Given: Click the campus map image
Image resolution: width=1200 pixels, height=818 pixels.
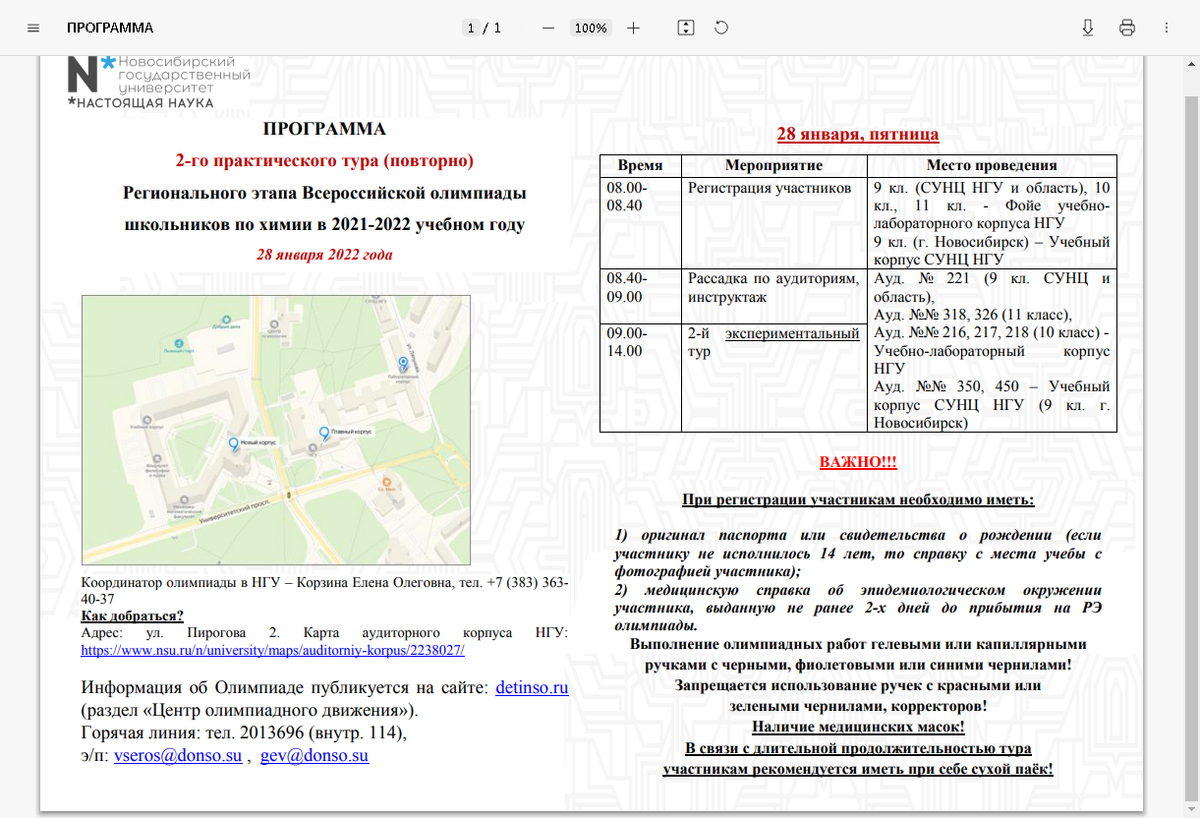Looking at the screenshot, I should [276, 432].
